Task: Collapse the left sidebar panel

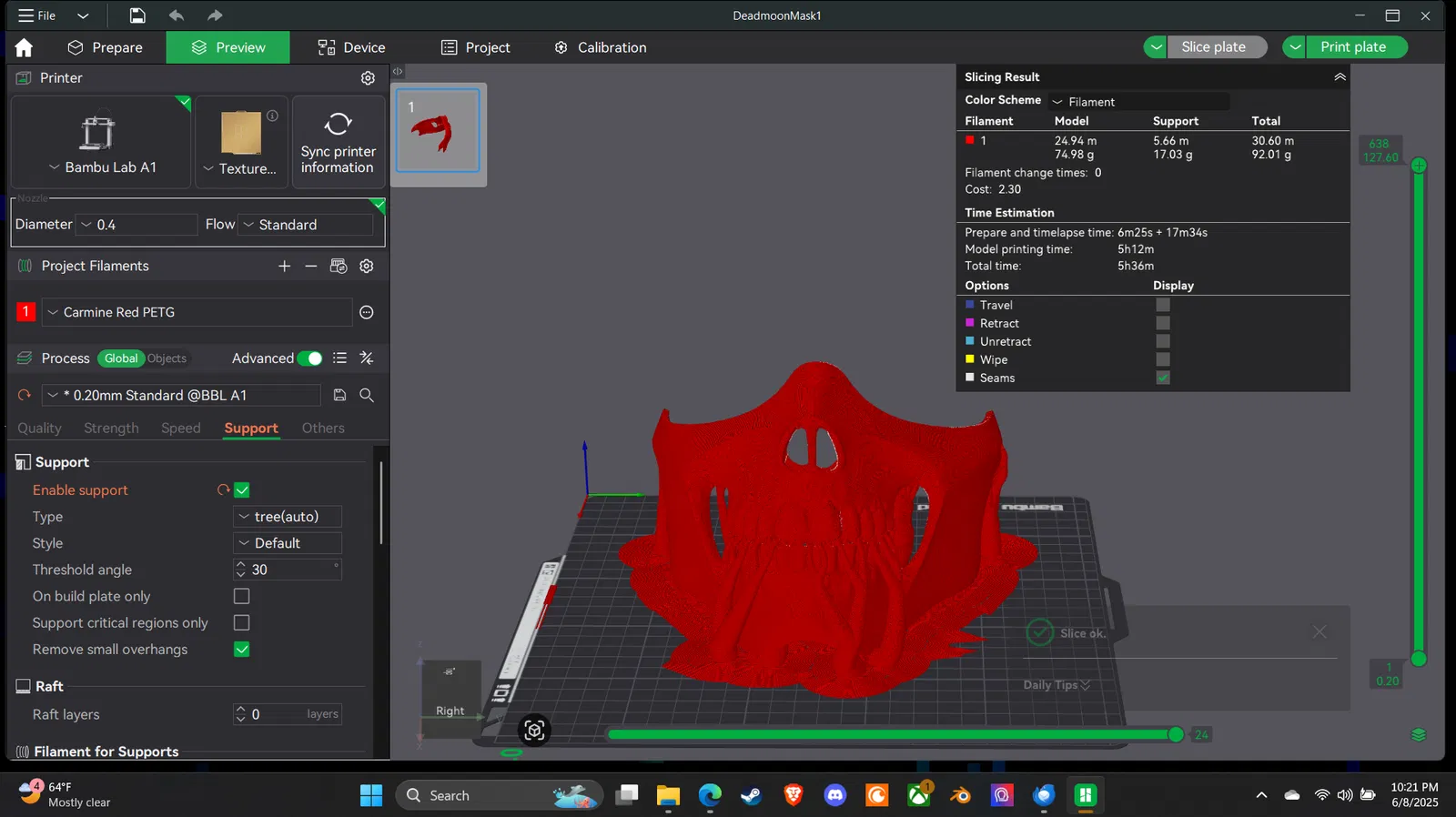Action: (398, 71)
